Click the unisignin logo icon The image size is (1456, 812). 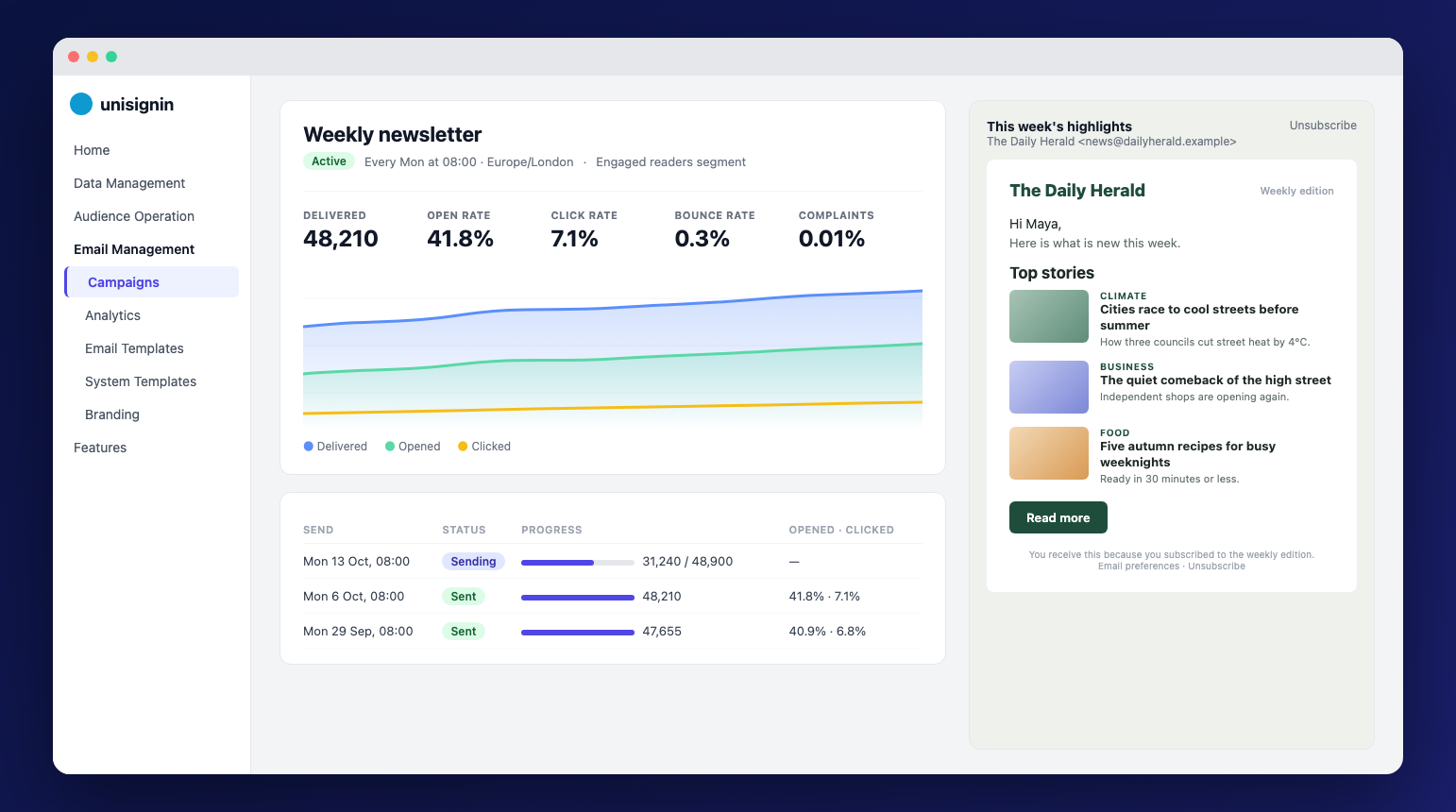point(81,104)
